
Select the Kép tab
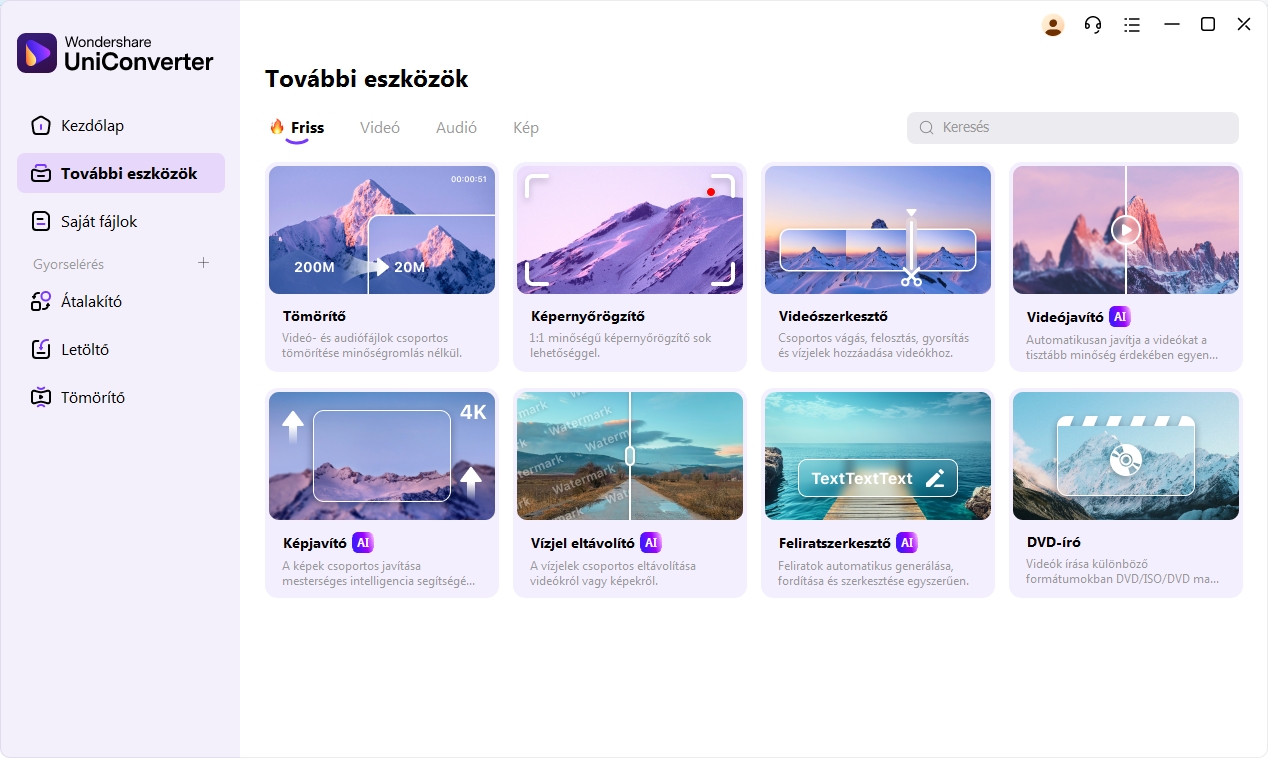click(x=526, y=127)
